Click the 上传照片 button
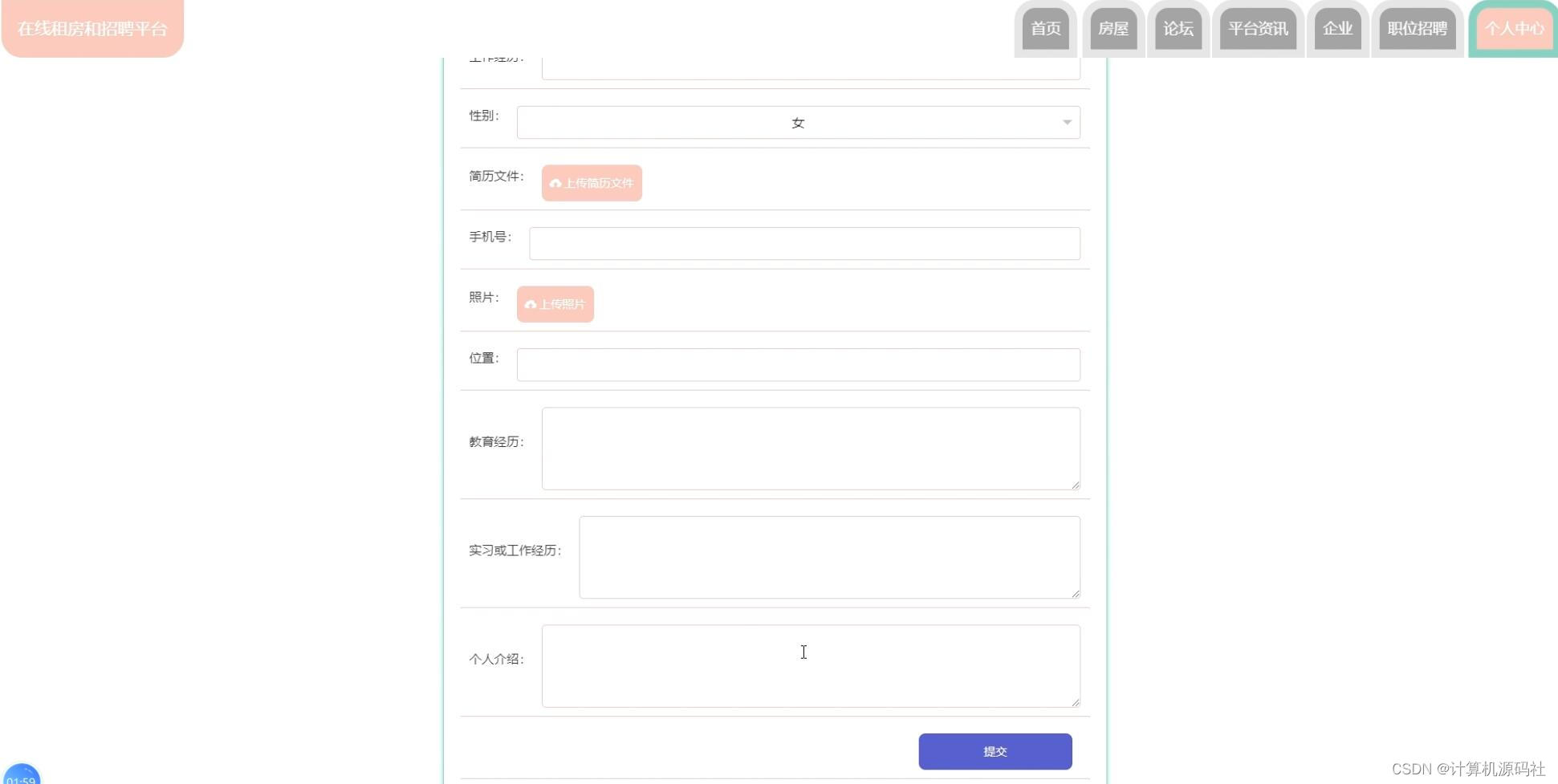Image resolution: width=1558 pixels, height=784 pixels. [555, 304]
